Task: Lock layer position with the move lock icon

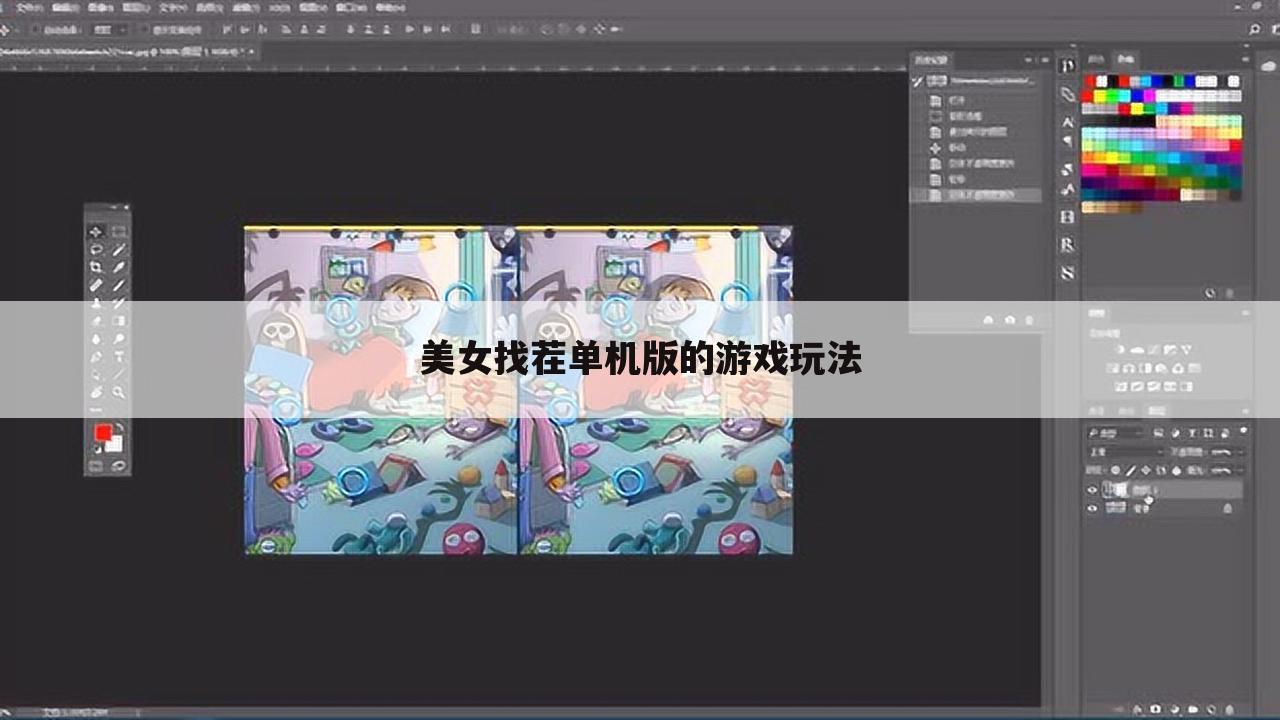Action: [x=1146, y=470]
